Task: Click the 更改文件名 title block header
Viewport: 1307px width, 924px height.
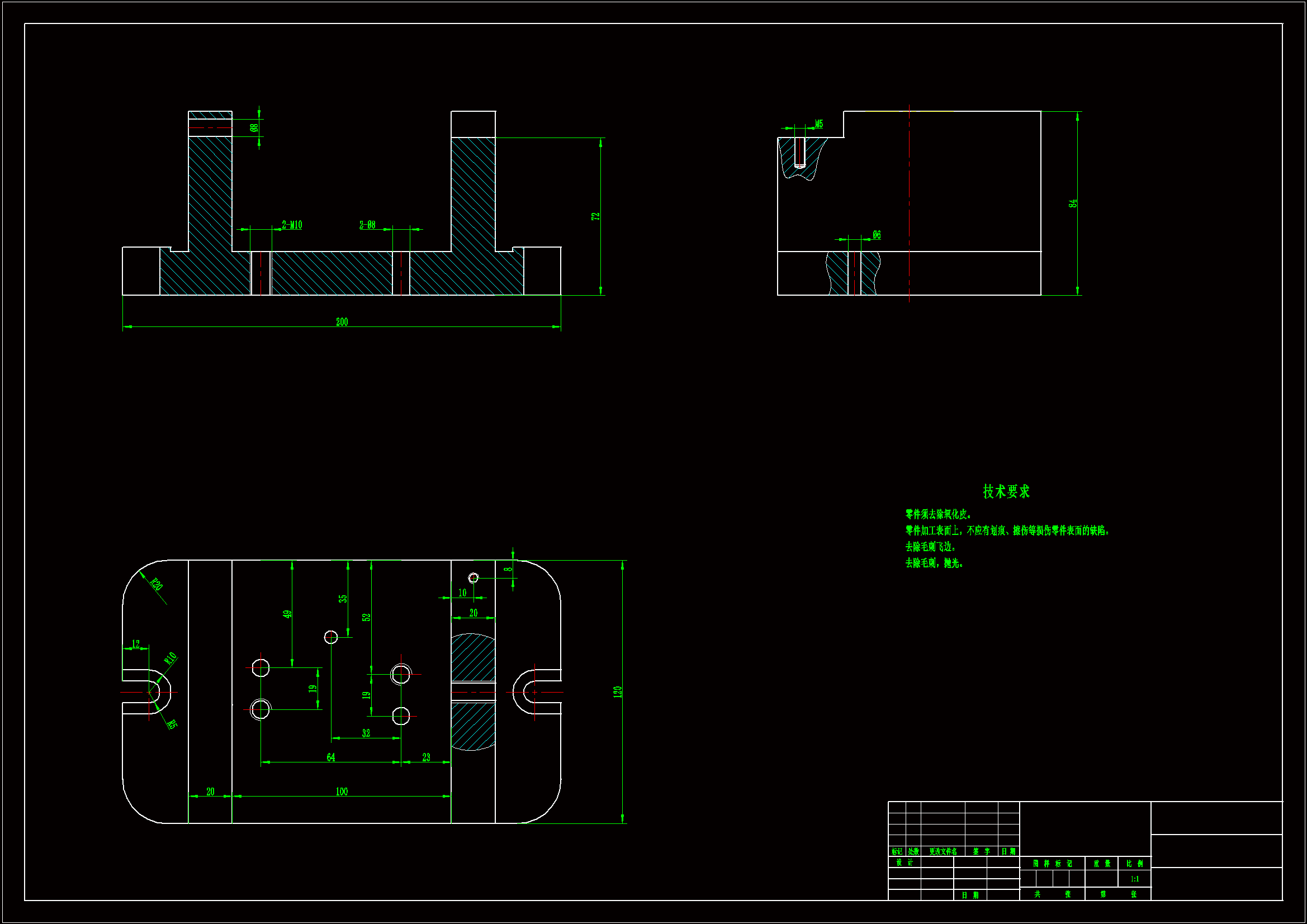Action: tap(943, 852)
